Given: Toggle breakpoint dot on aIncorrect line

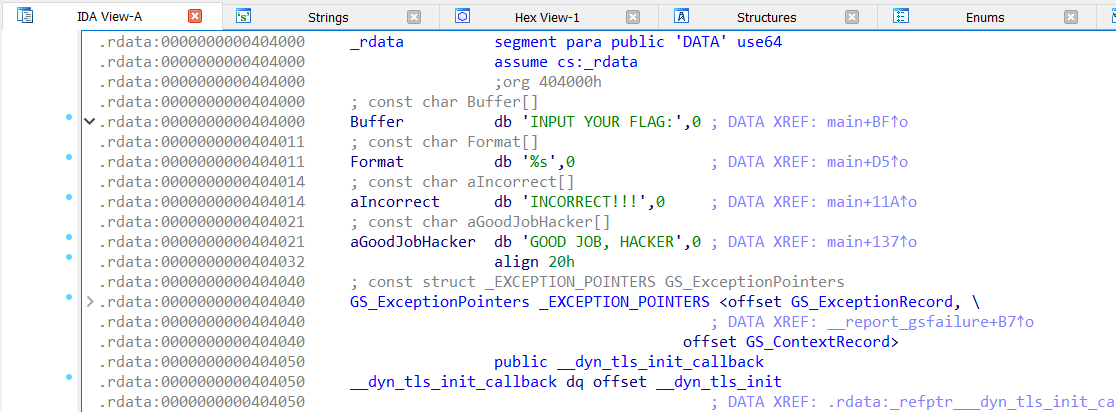Looking at the screenshot, I should coord(69,196).
